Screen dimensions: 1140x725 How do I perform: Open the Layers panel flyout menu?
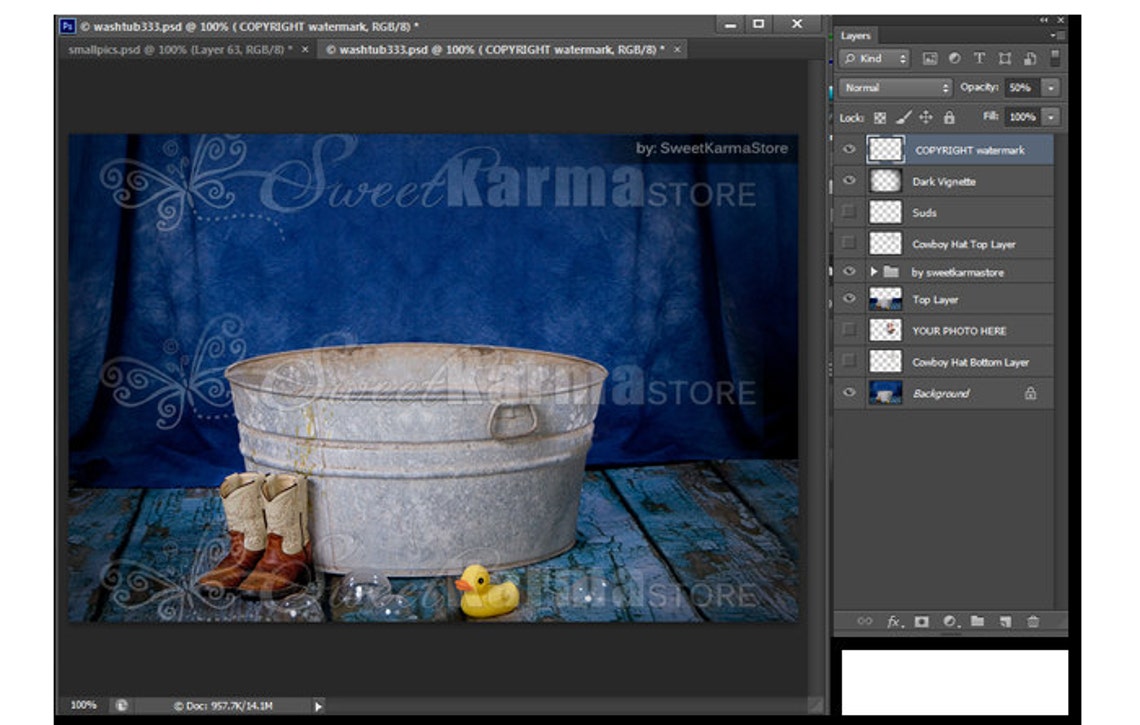click(1054, 33)
